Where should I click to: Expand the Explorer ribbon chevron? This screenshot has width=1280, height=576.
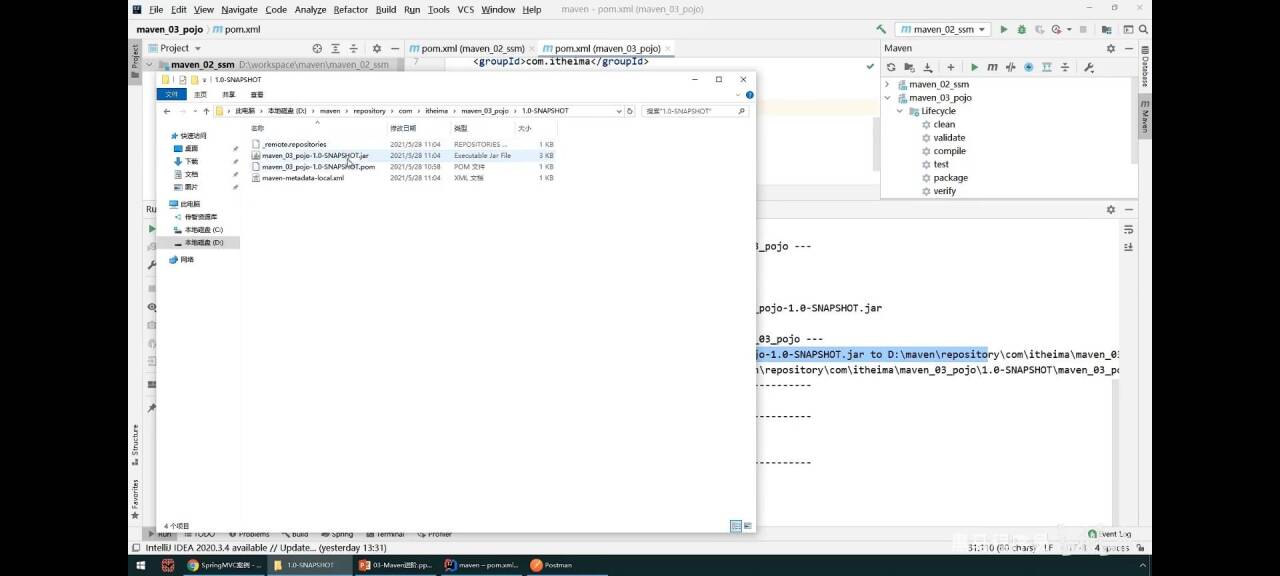[739, 94]
